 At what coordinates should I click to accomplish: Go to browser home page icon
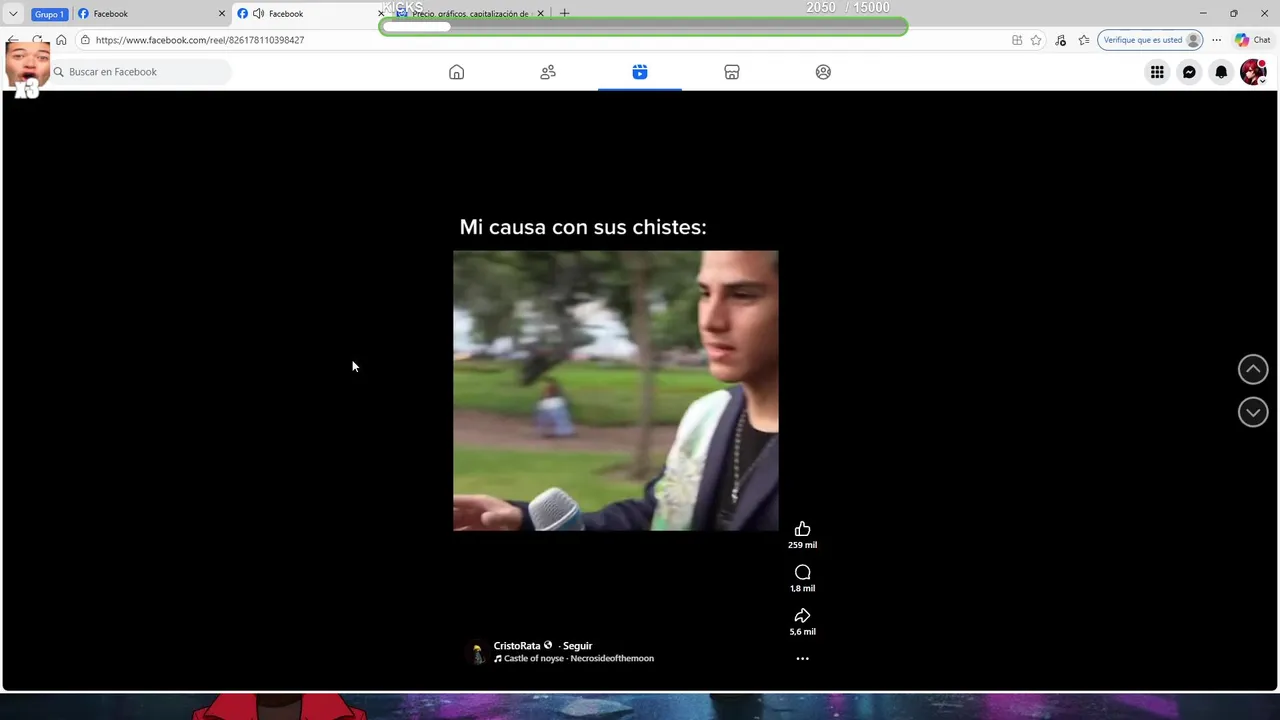click(61, 40)
